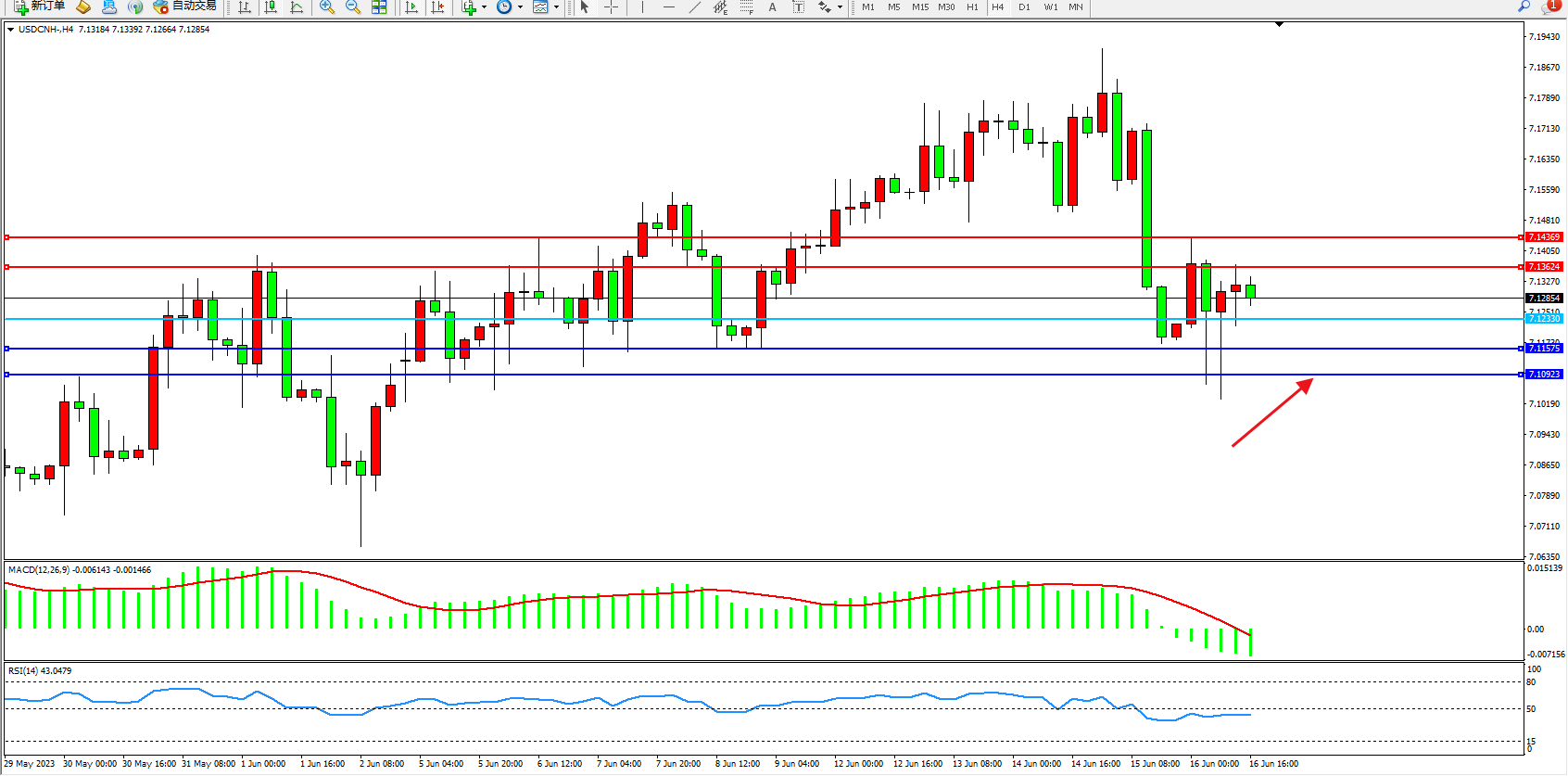Screen dimensions: 1568x776
Task: Tile chart windows icon
Action: 379,7
